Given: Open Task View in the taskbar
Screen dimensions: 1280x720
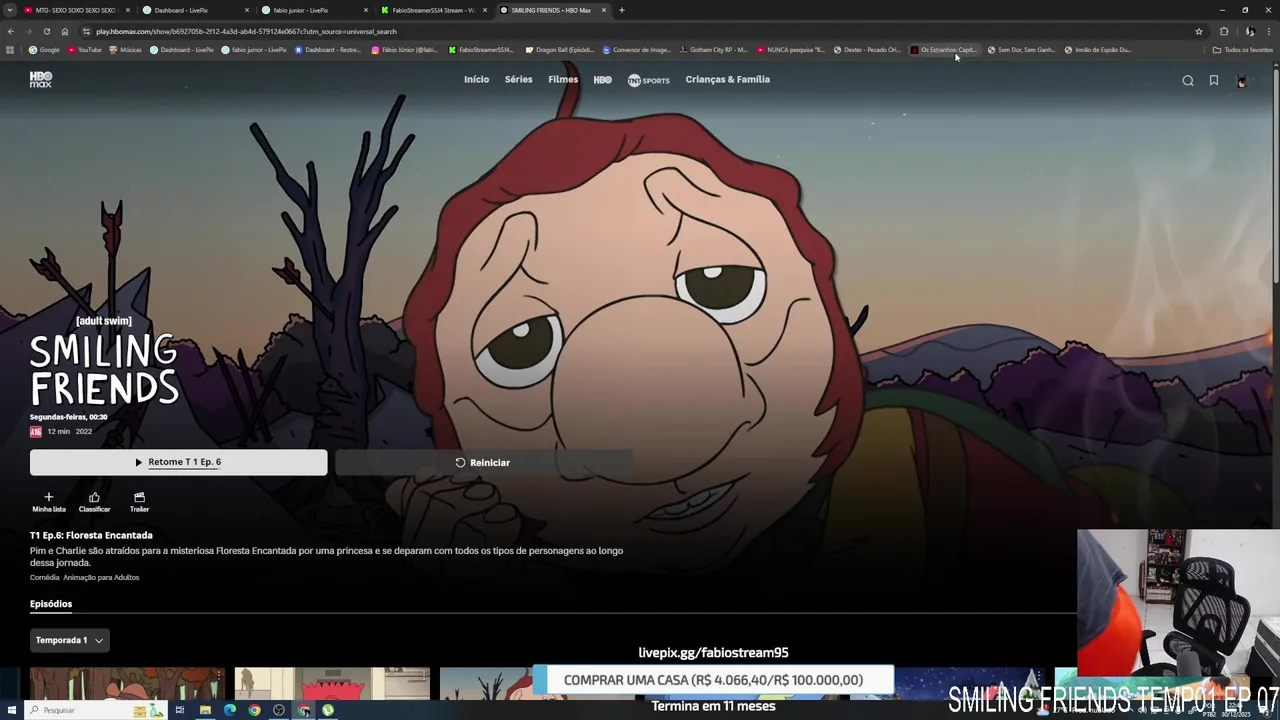Looking at the screenshot, I should pos(180,710).
